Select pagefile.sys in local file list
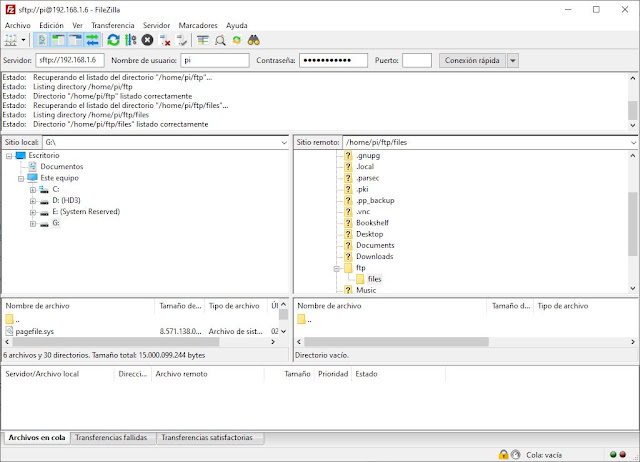 click(34, 331)
